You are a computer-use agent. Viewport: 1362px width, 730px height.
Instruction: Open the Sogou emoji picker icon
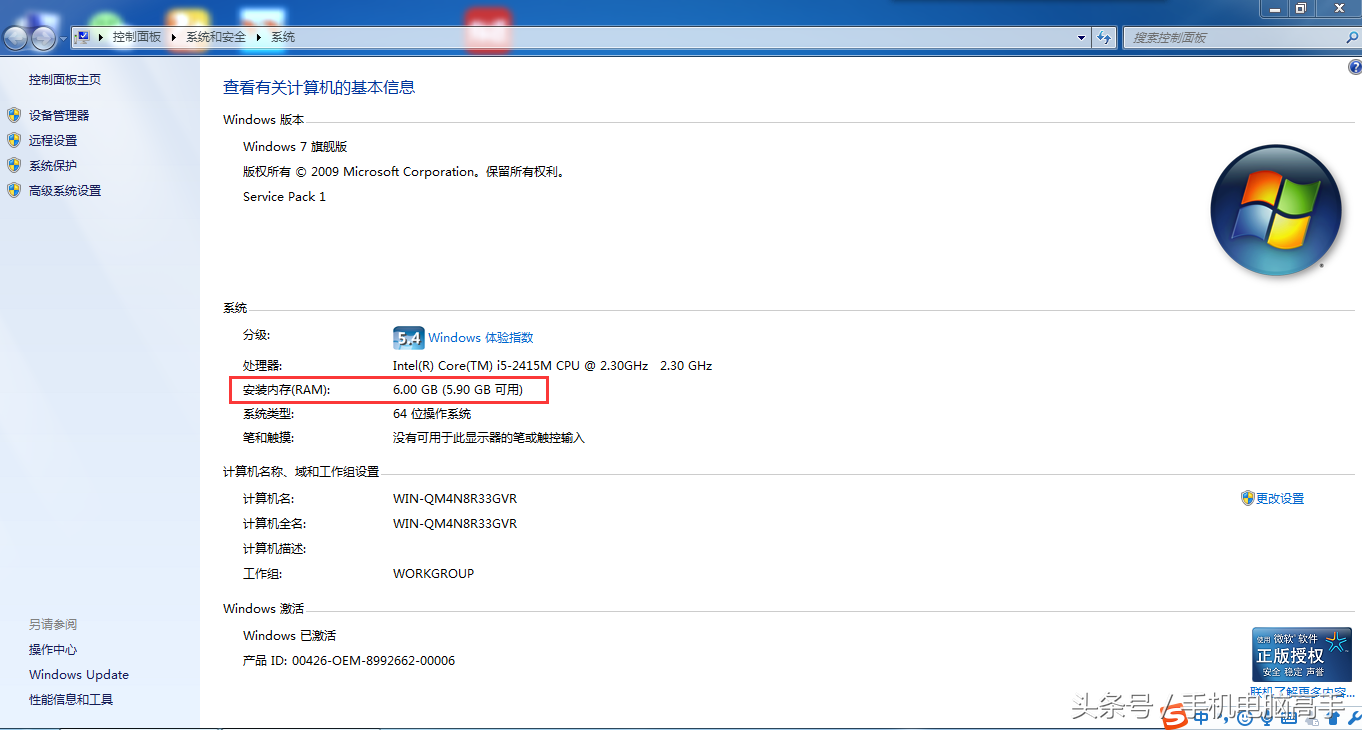(1246, 717)
